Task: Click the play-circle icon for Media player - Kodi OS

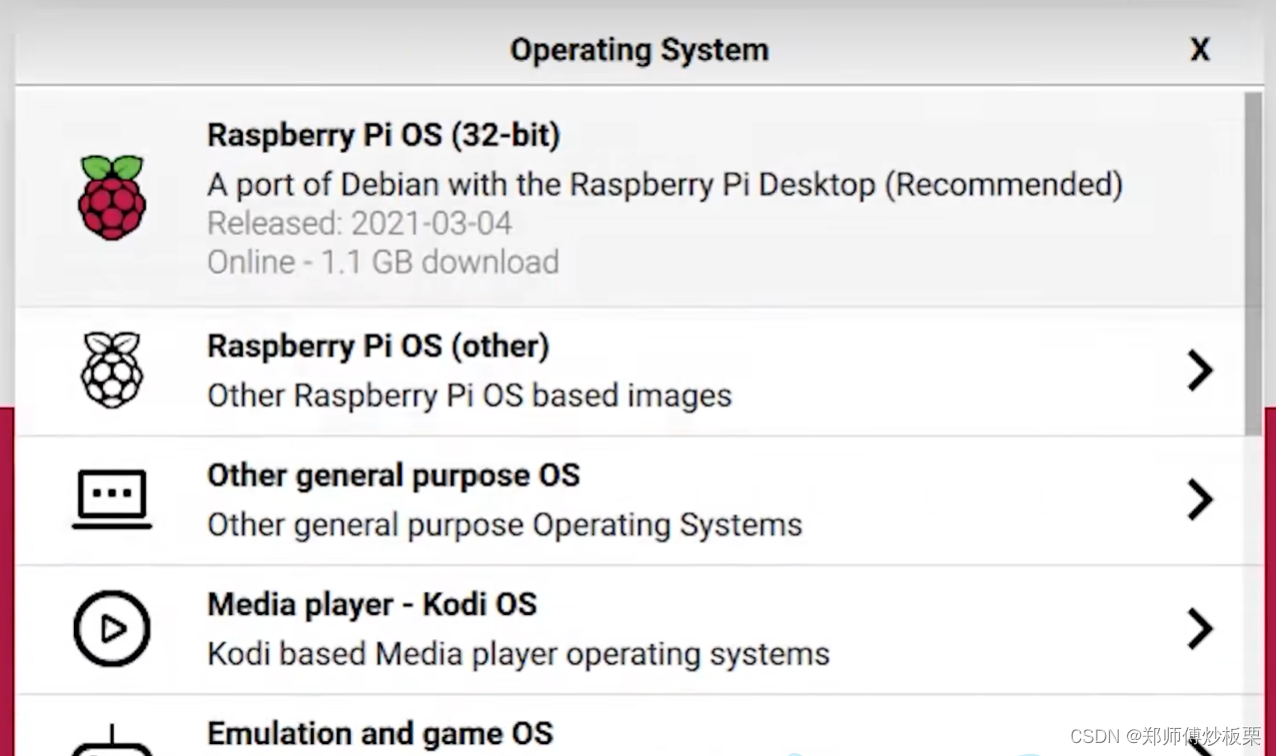Action: 112,629
